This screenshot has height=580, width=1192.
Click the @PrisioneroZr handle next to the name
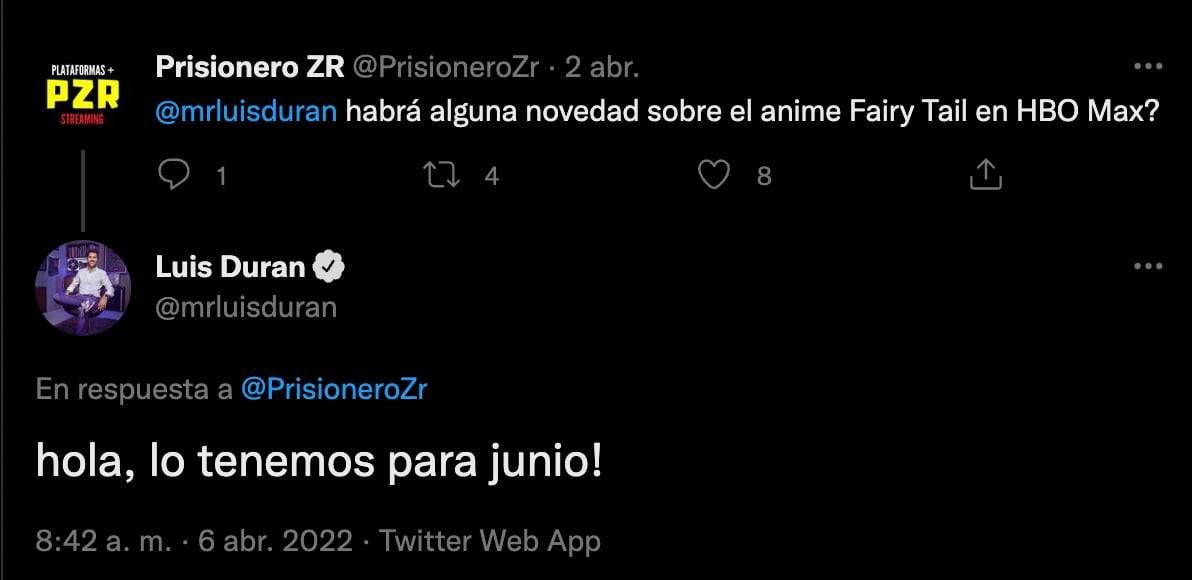[446, 67]
